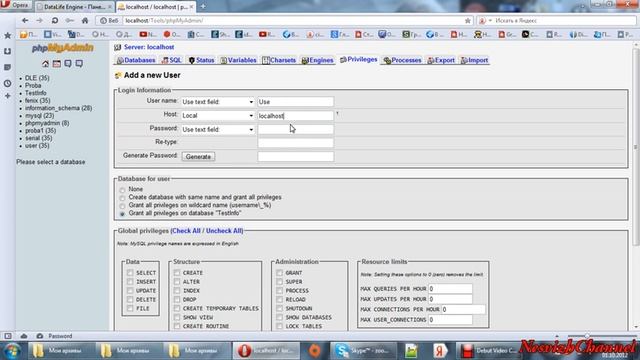Switch to DataLife Engine browser tab
The image size is (640, 360).
point(74,7)
